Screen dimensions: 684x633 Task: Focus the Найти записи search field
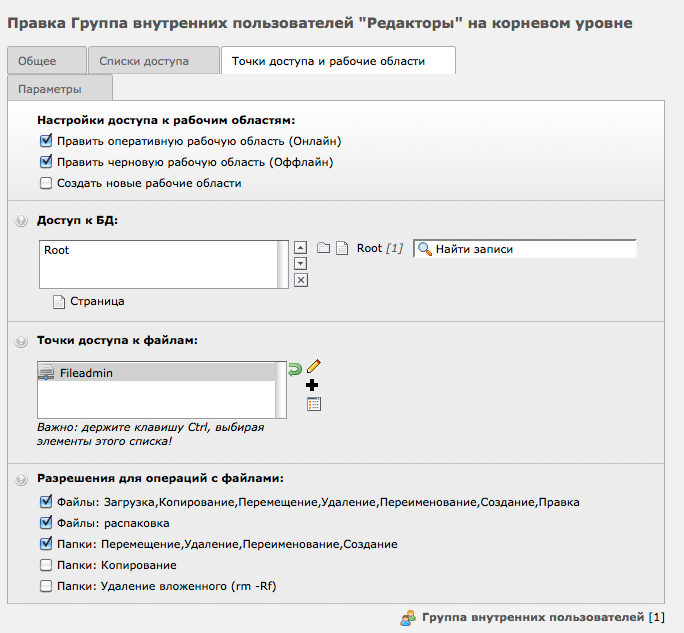coord(533,249)
